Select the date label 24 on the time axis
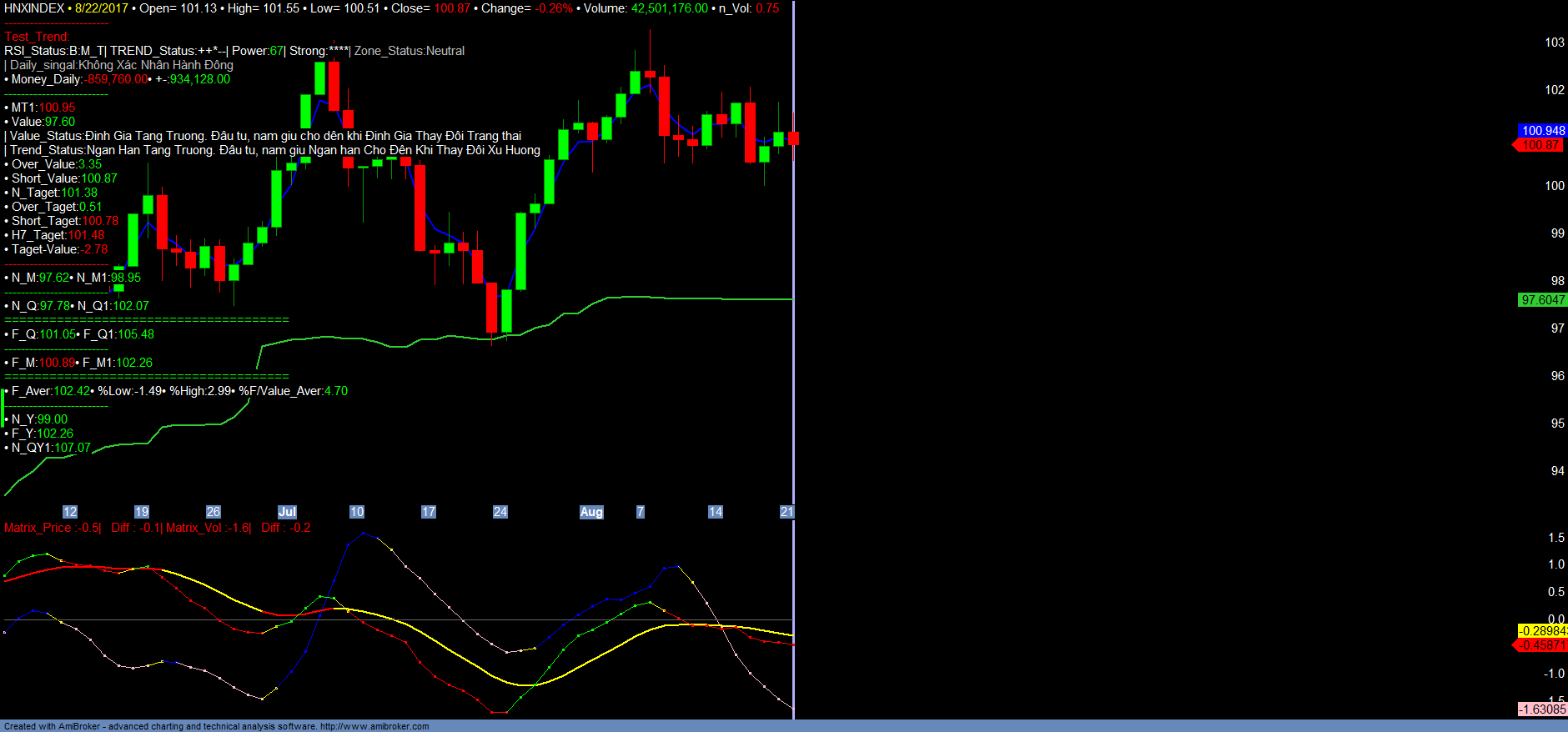Viewport: 1568px width, 732px height. coord(500,512)
